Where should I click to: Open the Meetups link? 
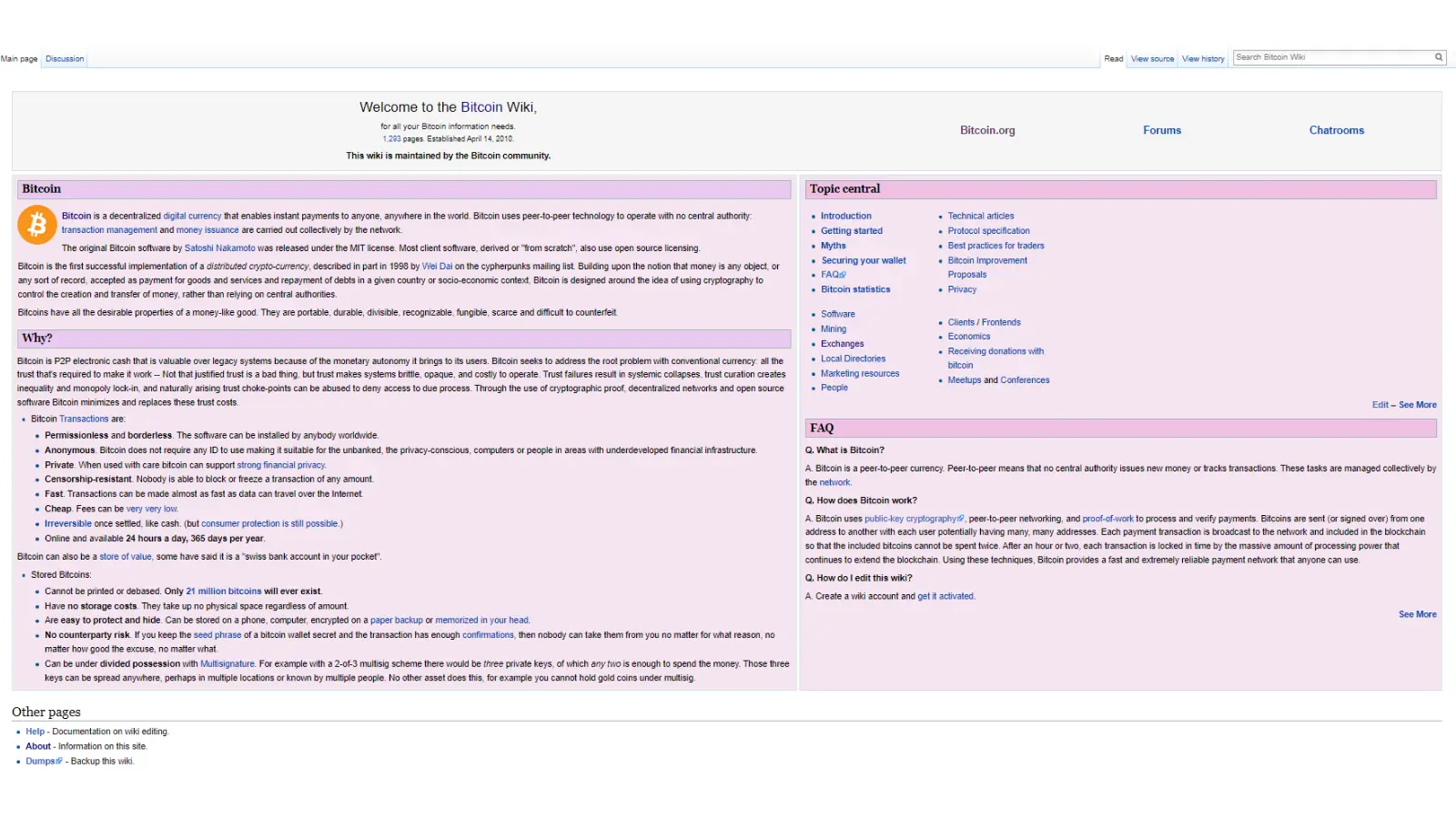[965, 380]
